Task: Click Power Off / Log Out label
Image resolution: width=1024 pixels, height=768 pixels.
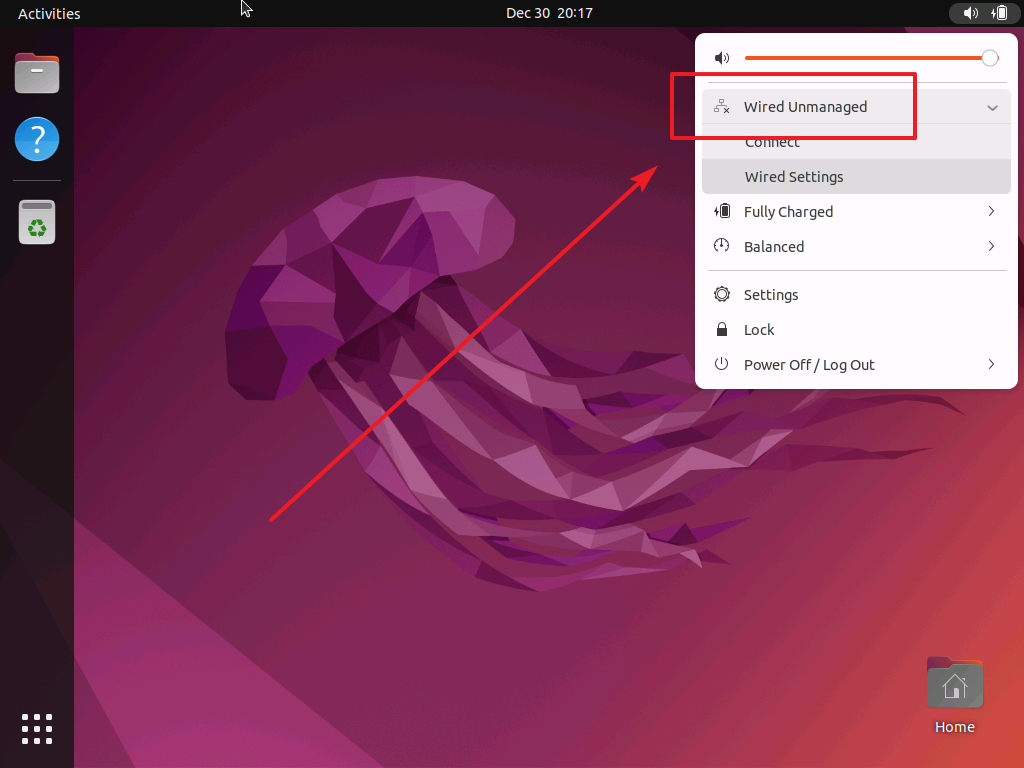Action: pyautogui.click(x=809, y=364)
